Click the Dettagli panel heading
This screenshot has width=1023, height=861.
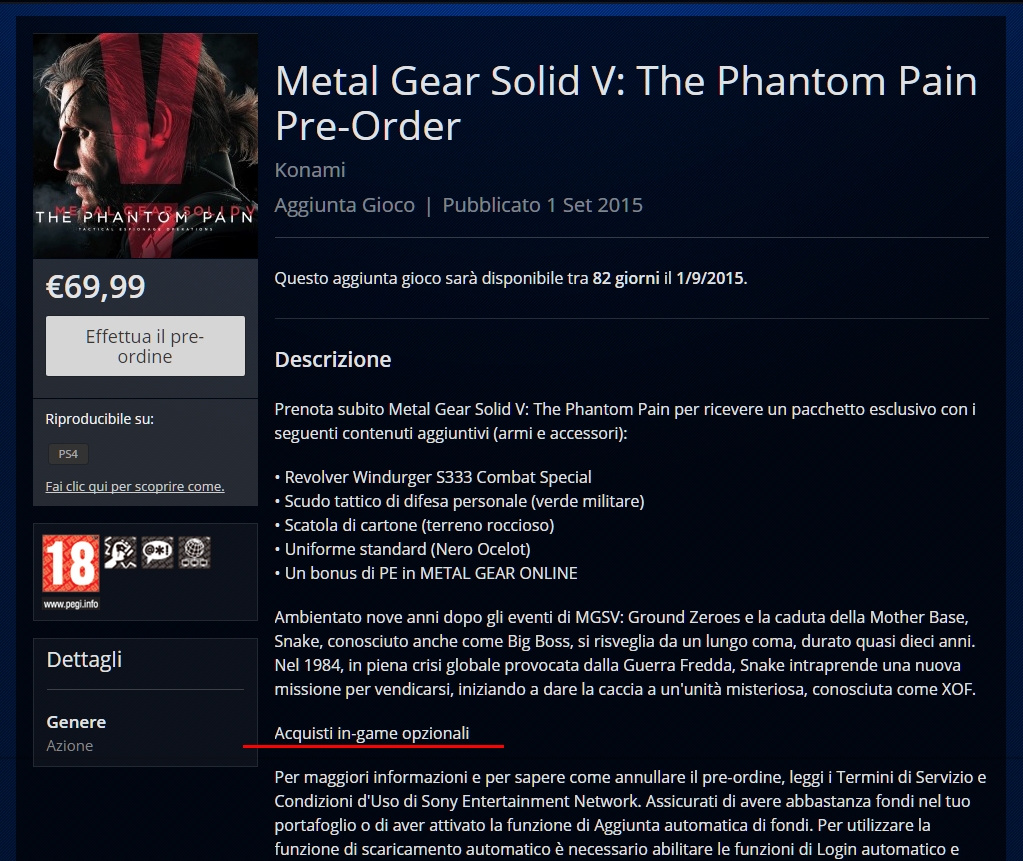pyautogui.click(x=84, y=659)
